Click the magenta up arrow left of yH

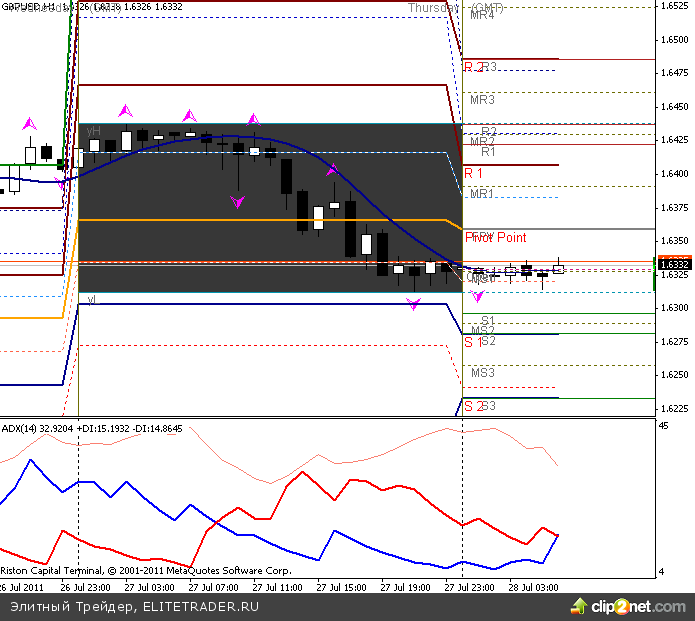pyautogui.click(x=29, y=124)
